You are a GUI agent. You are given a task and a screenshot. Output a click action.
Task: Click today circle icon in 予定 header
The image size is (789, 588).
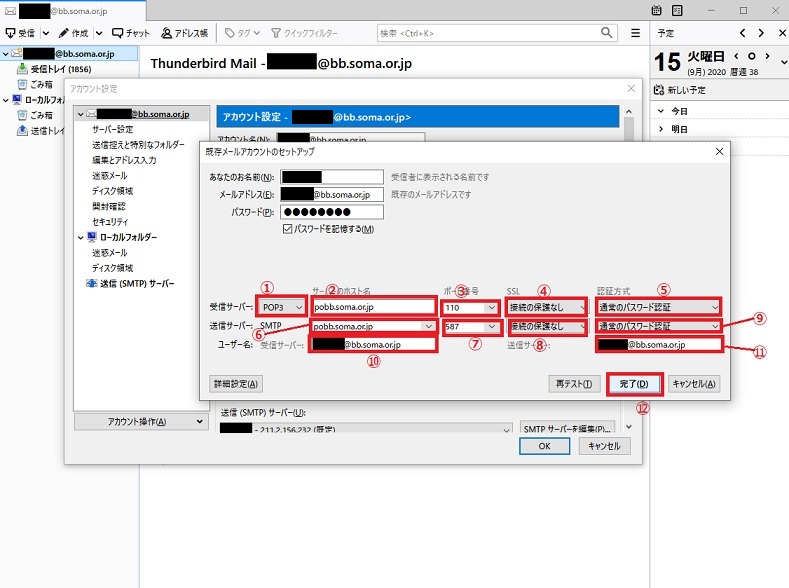pos(751,56)
